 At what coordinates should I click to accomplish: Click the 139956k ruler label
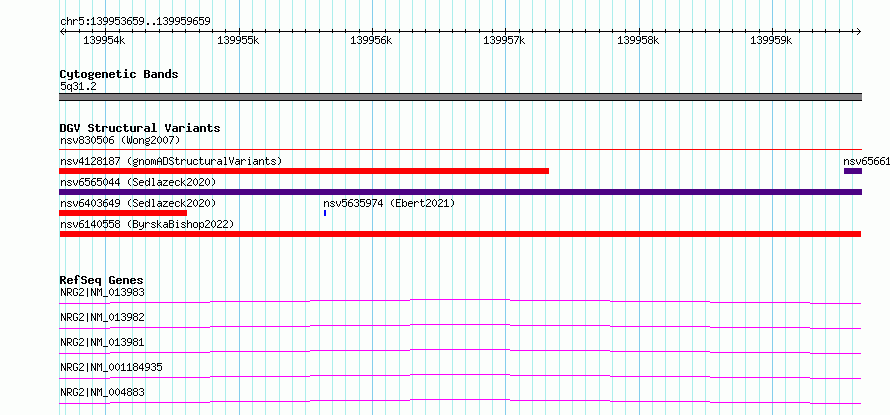click(x=371, y=40)
